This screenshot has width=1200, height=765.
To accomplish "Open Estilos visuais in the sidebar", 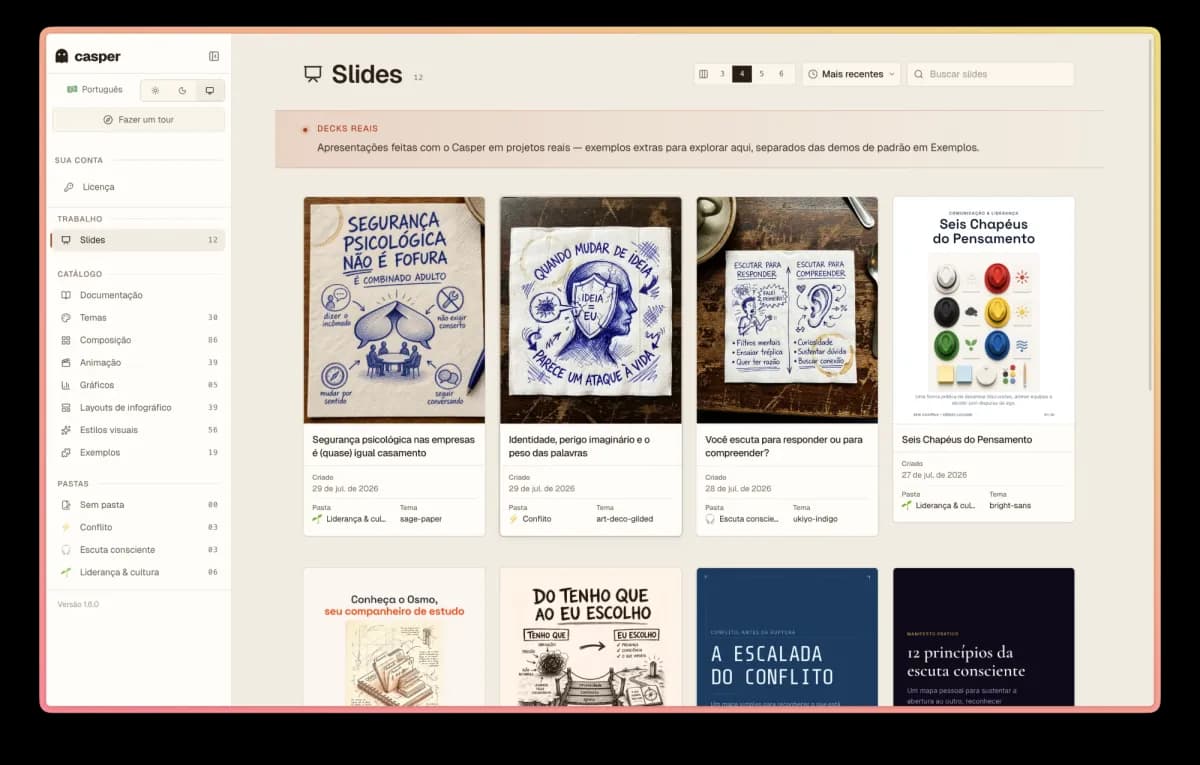I will tap(138, 430).
